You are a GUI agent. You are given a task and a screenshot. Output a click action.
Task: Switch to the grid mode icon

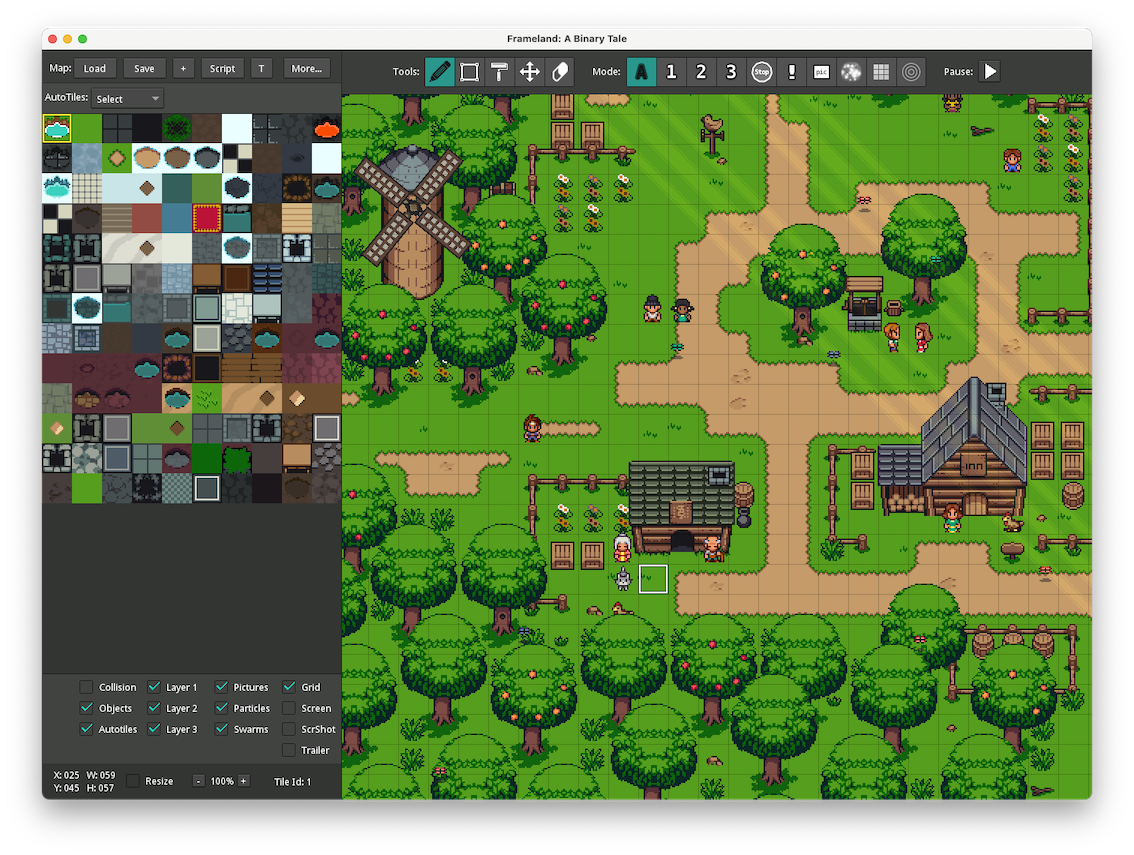click(881, 72)
